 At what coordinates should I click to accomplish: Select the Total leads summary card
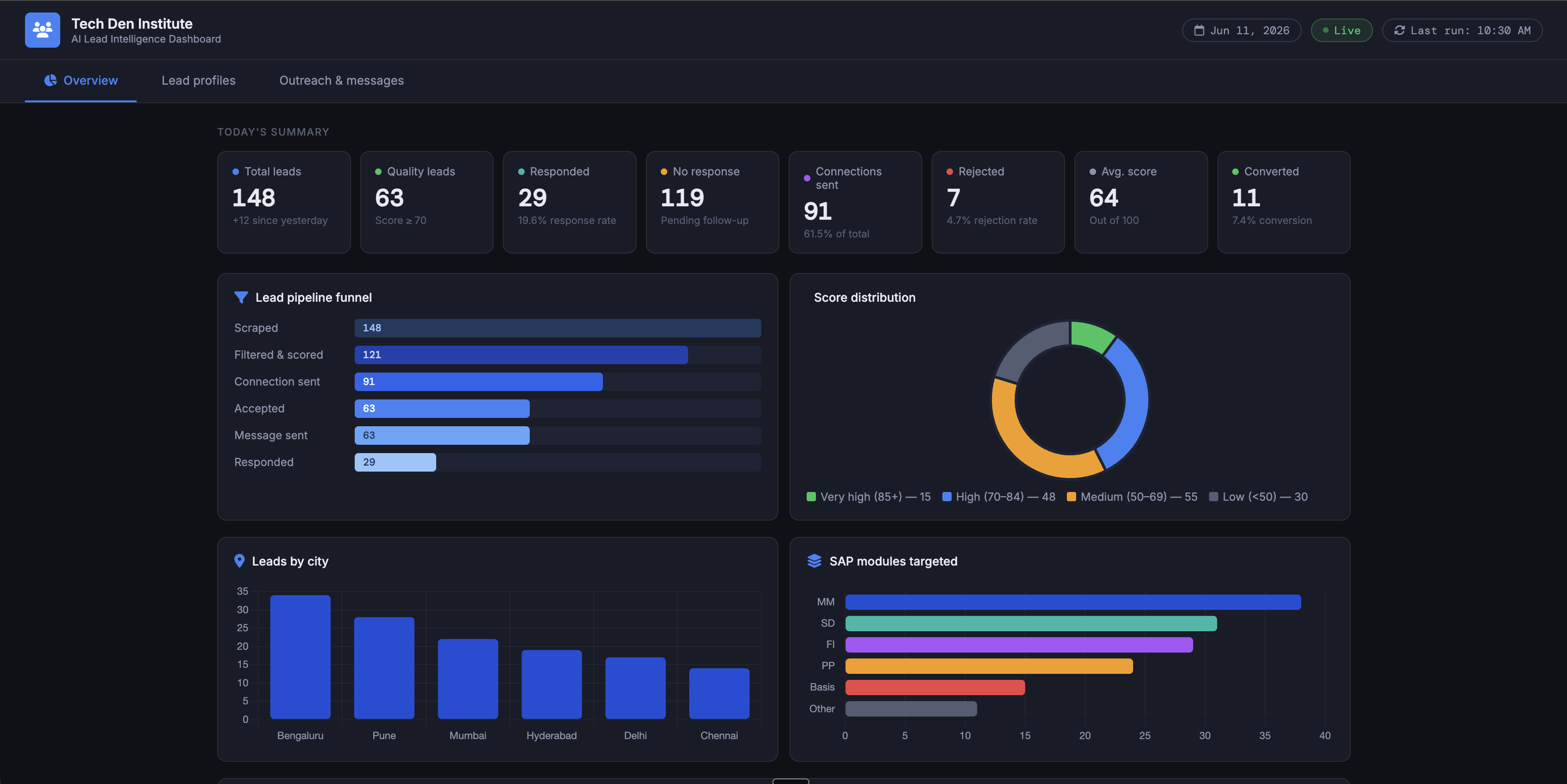click(x=284, y=202)
